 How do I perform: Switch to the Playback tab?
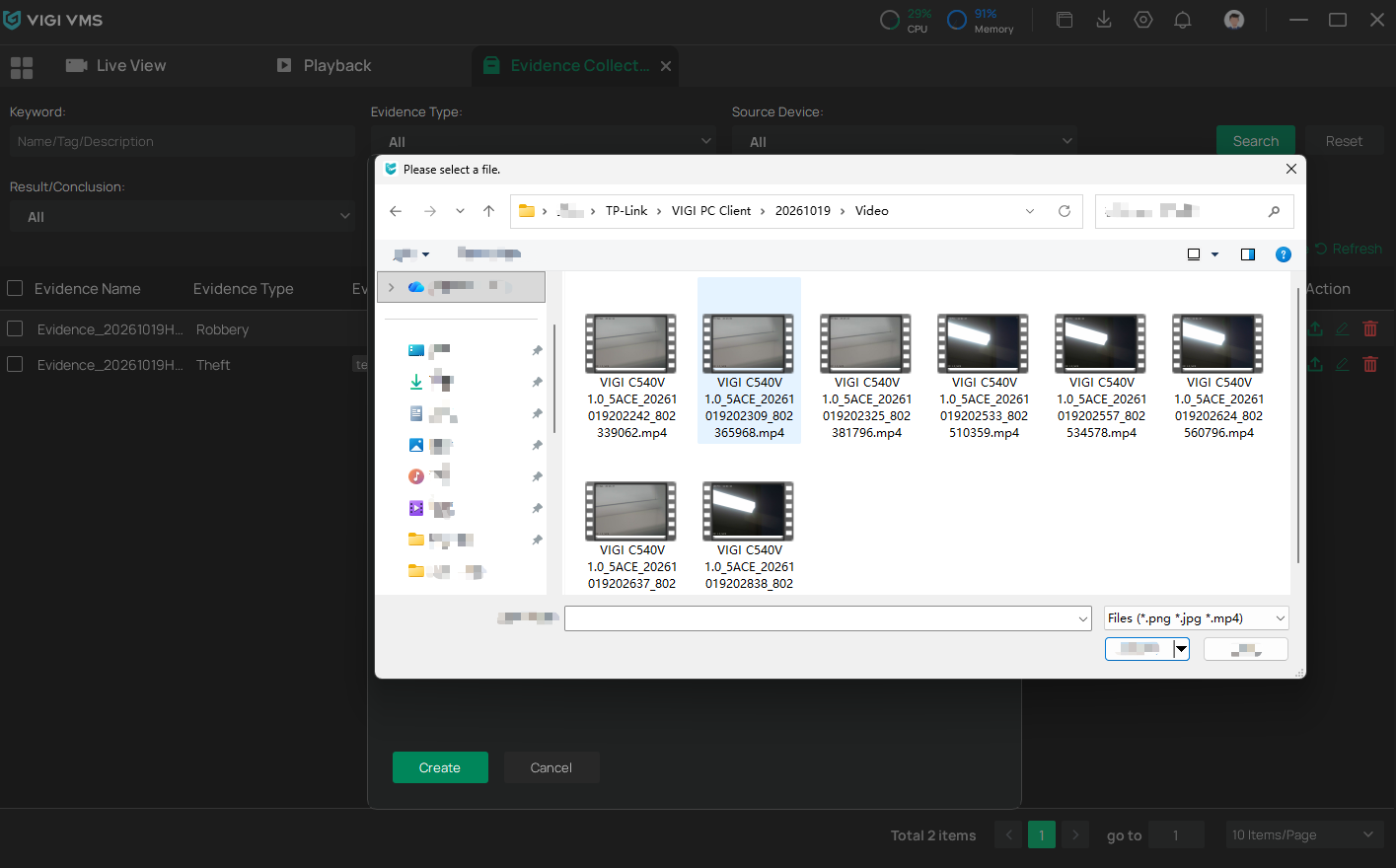click(x=324, y=66)
